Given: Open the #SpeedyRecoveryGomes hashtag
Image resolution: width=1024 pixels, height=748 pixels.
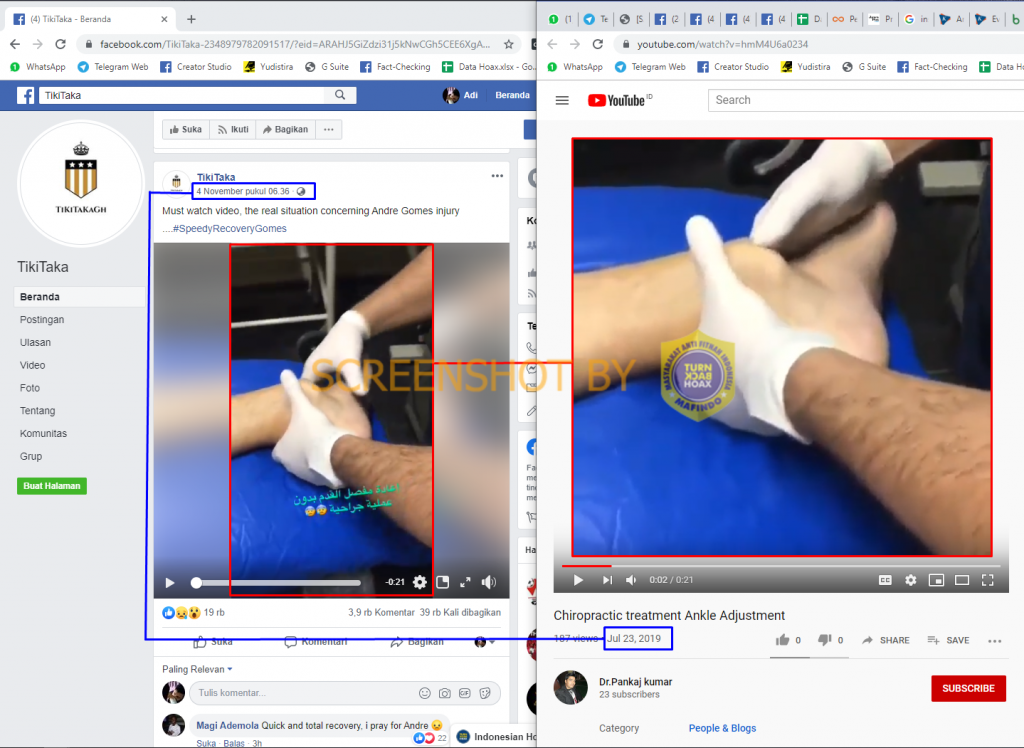Looking at the screenshot, I should coord(229,229).
